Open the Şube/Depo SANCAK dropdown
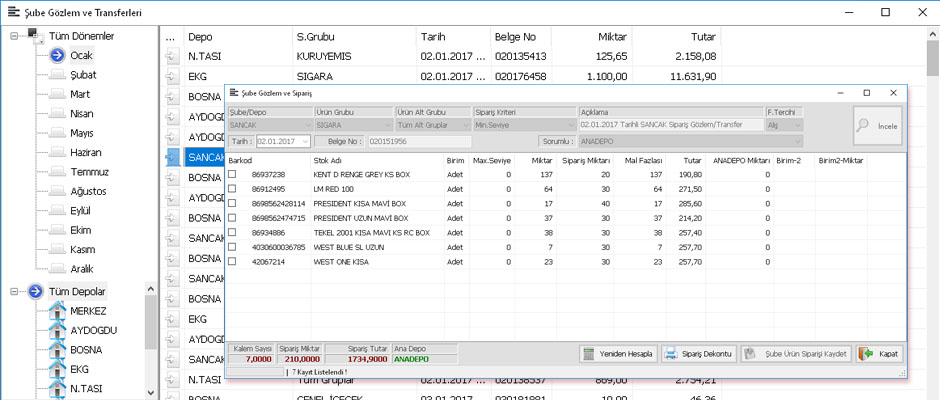Viewport: 940px width, 400px height. 308,125
